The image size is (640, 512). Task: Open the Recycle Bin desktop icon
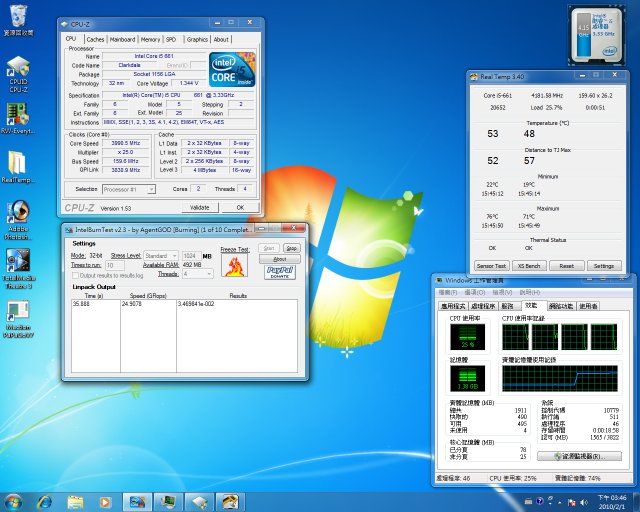[x=18, y=20]
